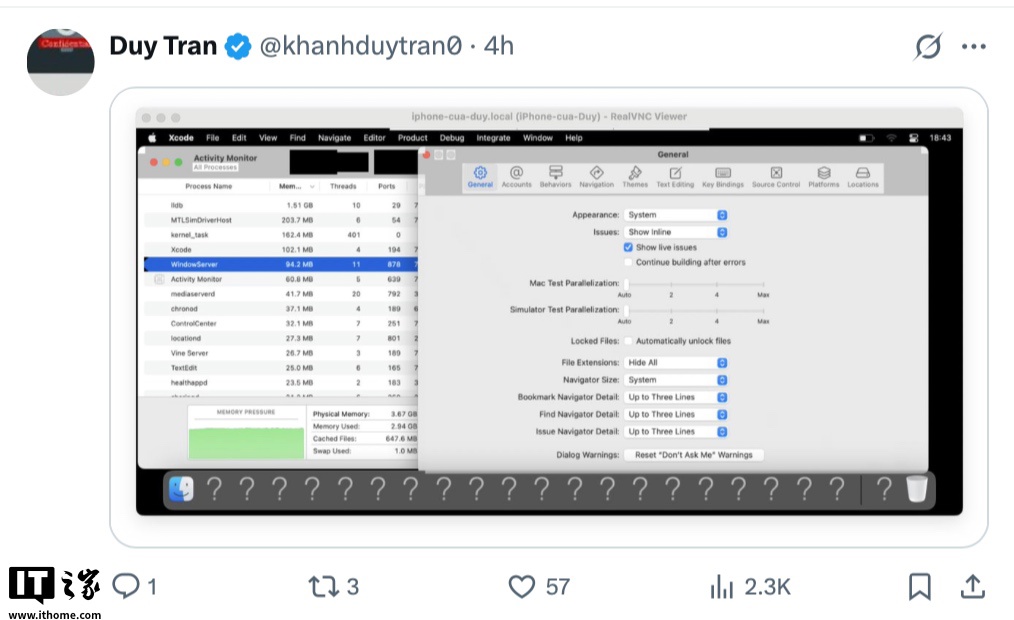
Task: Open the Platforms preferences pane
Action: (x=824, y=177)
